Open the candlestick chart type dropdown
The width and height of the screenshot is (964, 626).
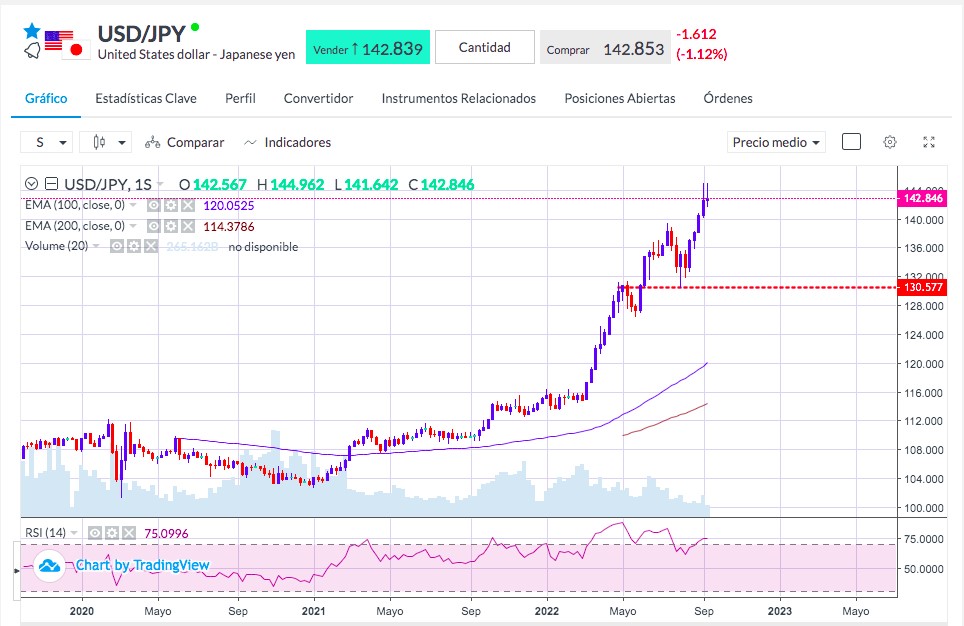pyautogui.click(x=106, y=143)
